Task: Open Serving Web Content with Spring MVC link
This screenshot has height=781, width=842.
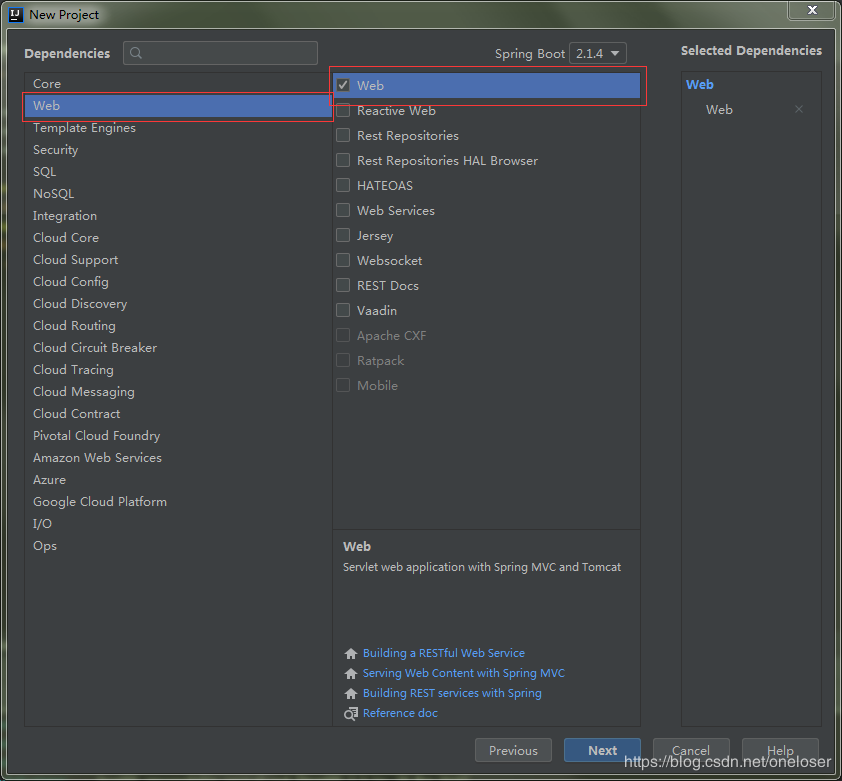Action: click(464, 673)
